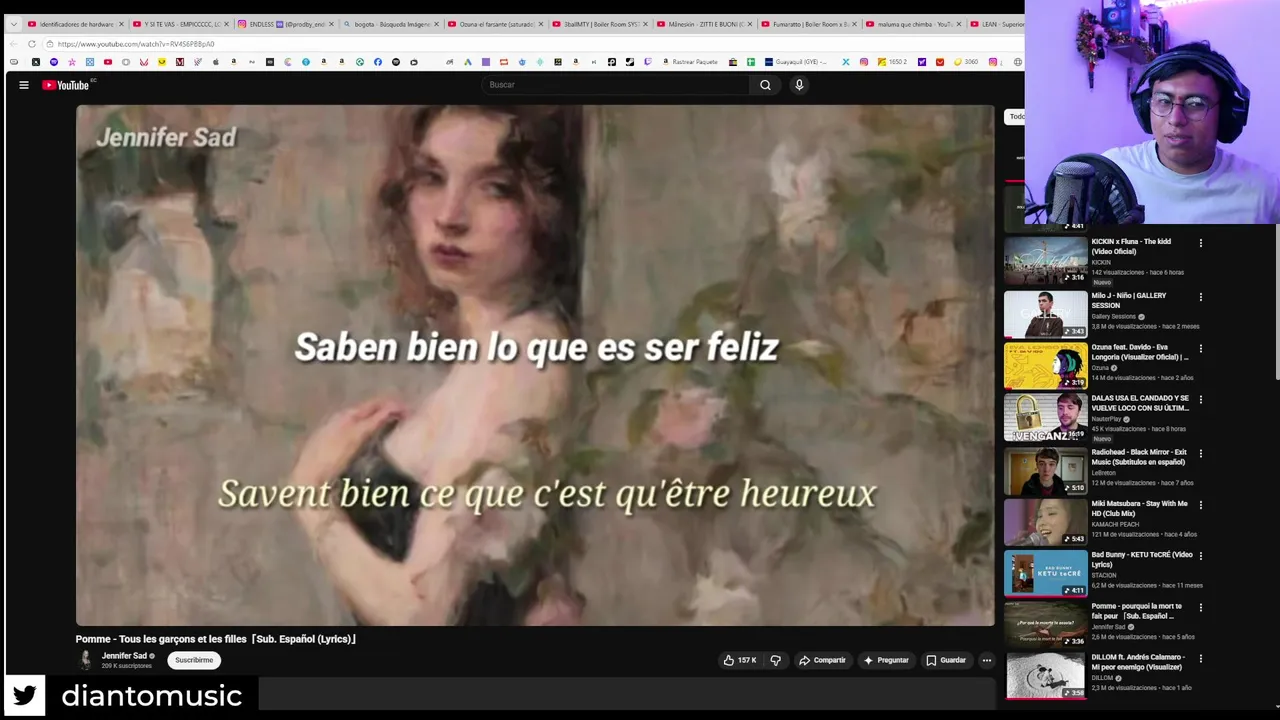Open 'Radiohead - Black Mirror - Exit Music' title
The height and width of the screenshot is (720, 1280).
coord(1139,457)
